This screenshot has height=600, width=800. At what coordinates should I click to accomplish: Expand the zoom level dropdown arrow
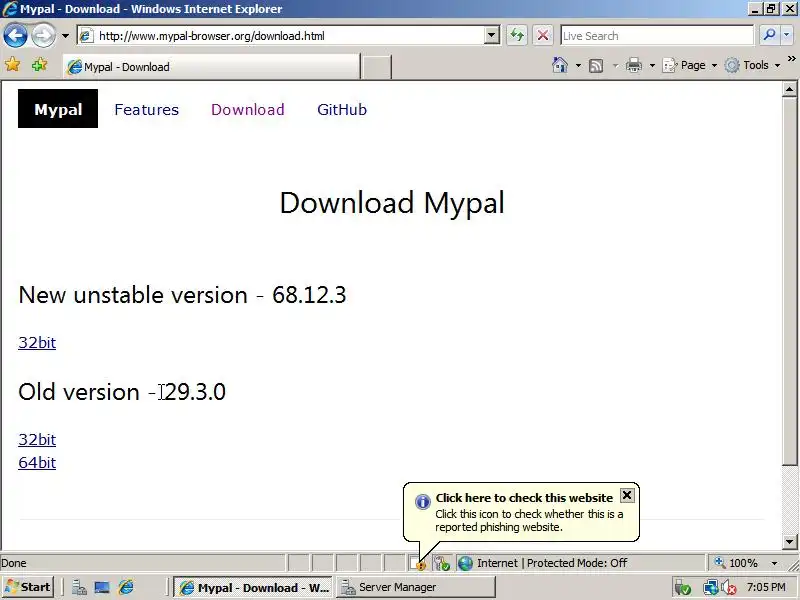pos(774,563)
